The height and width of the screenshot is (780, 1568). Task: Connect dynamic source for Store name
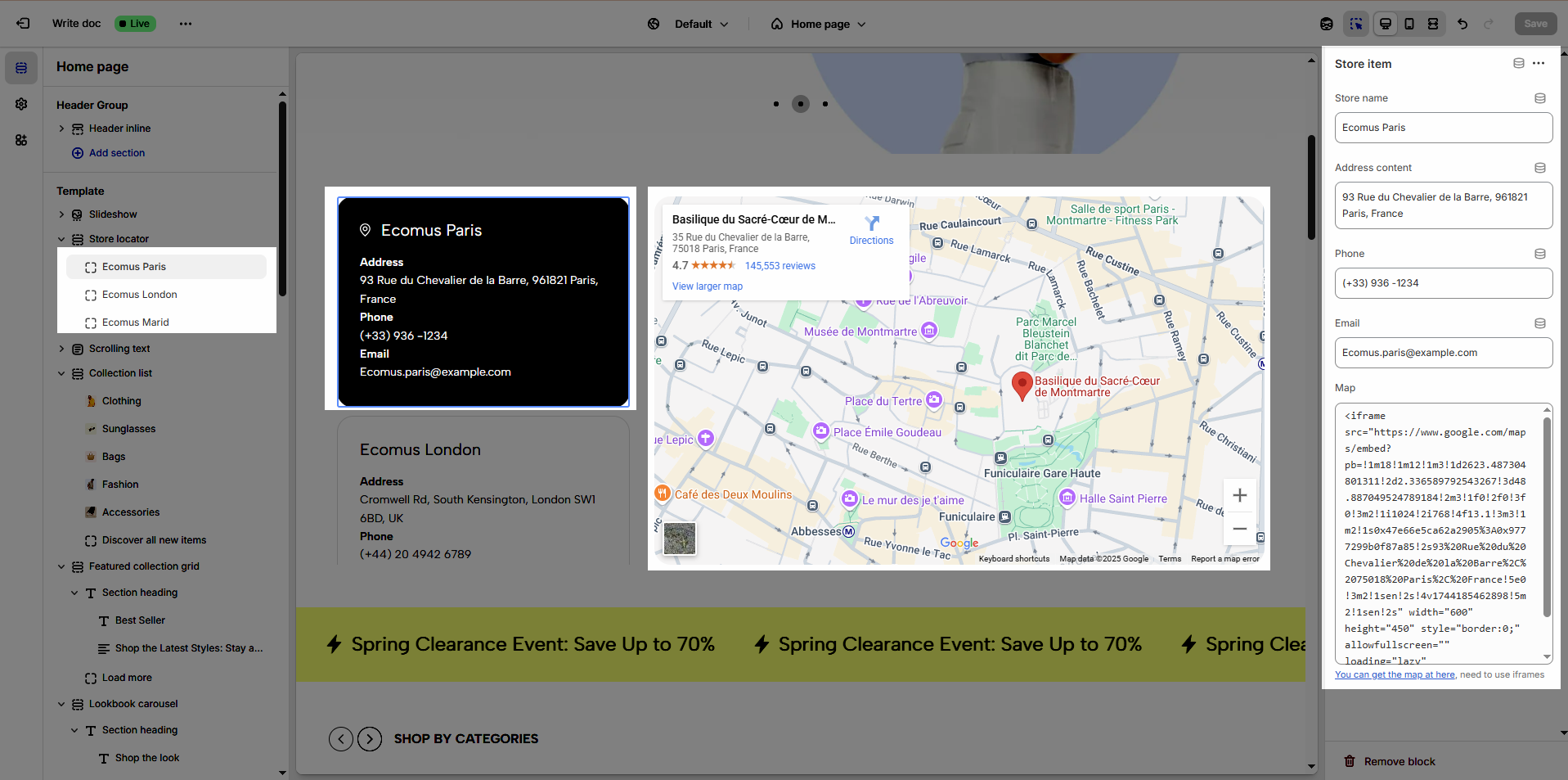[x=1540, y=98]
